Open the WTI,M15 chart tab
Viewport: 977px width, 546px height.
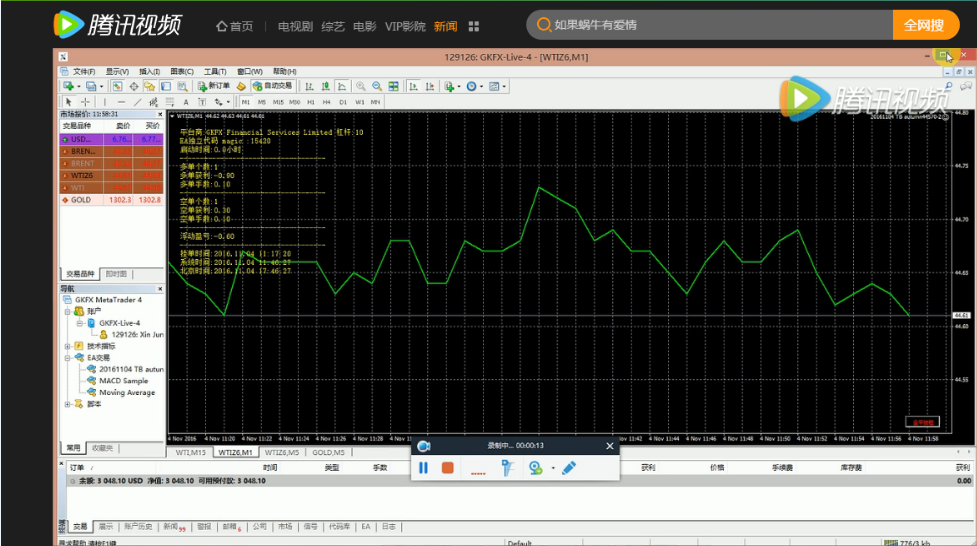[x=190, y=453]
